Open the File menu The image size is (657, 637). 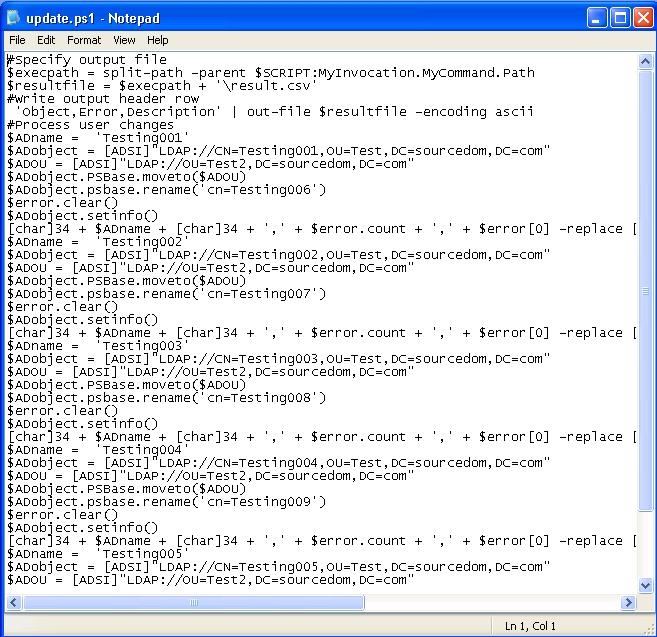17,40
